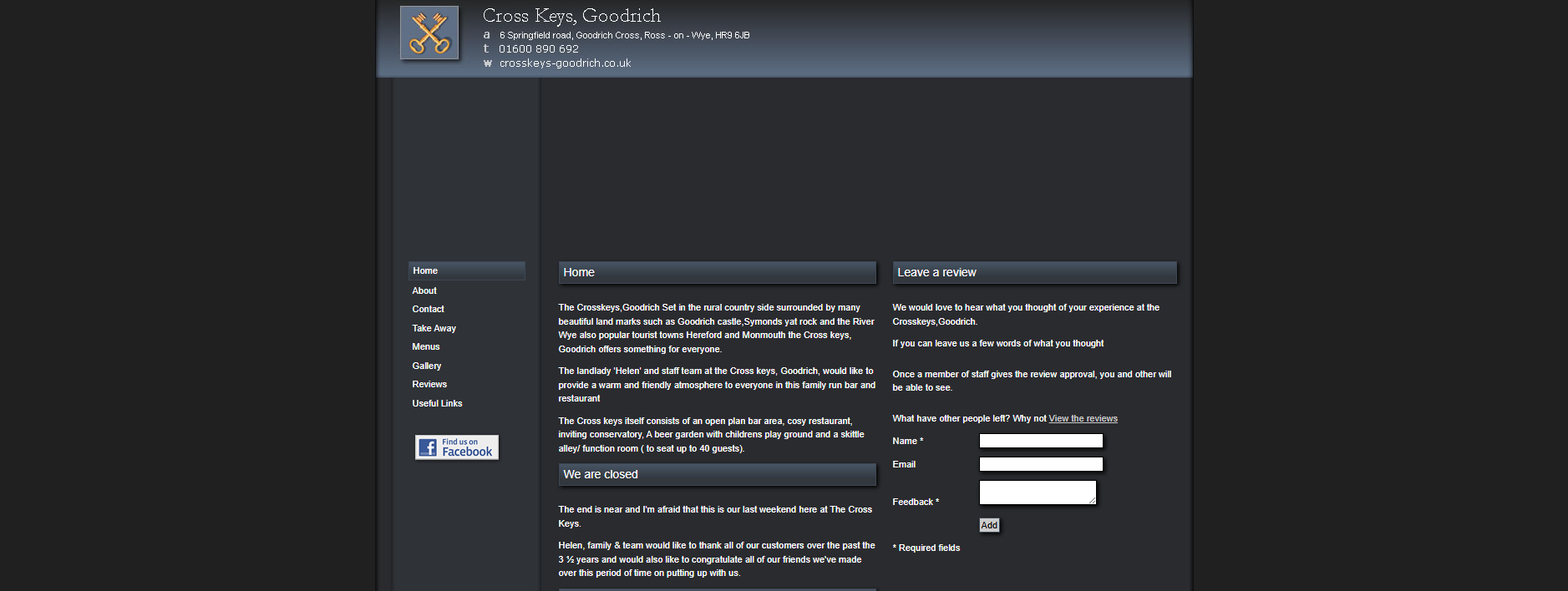
Task: Open the Take Away menu item
Action: [x=434, y=328]
